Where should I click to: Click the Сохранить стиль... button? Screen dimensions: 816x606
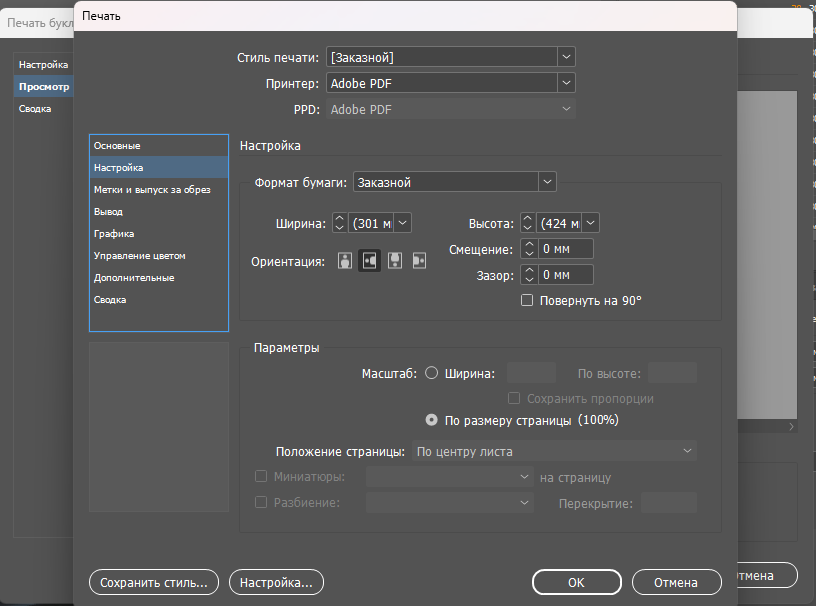pyautogui.click(x=153, y=581)
